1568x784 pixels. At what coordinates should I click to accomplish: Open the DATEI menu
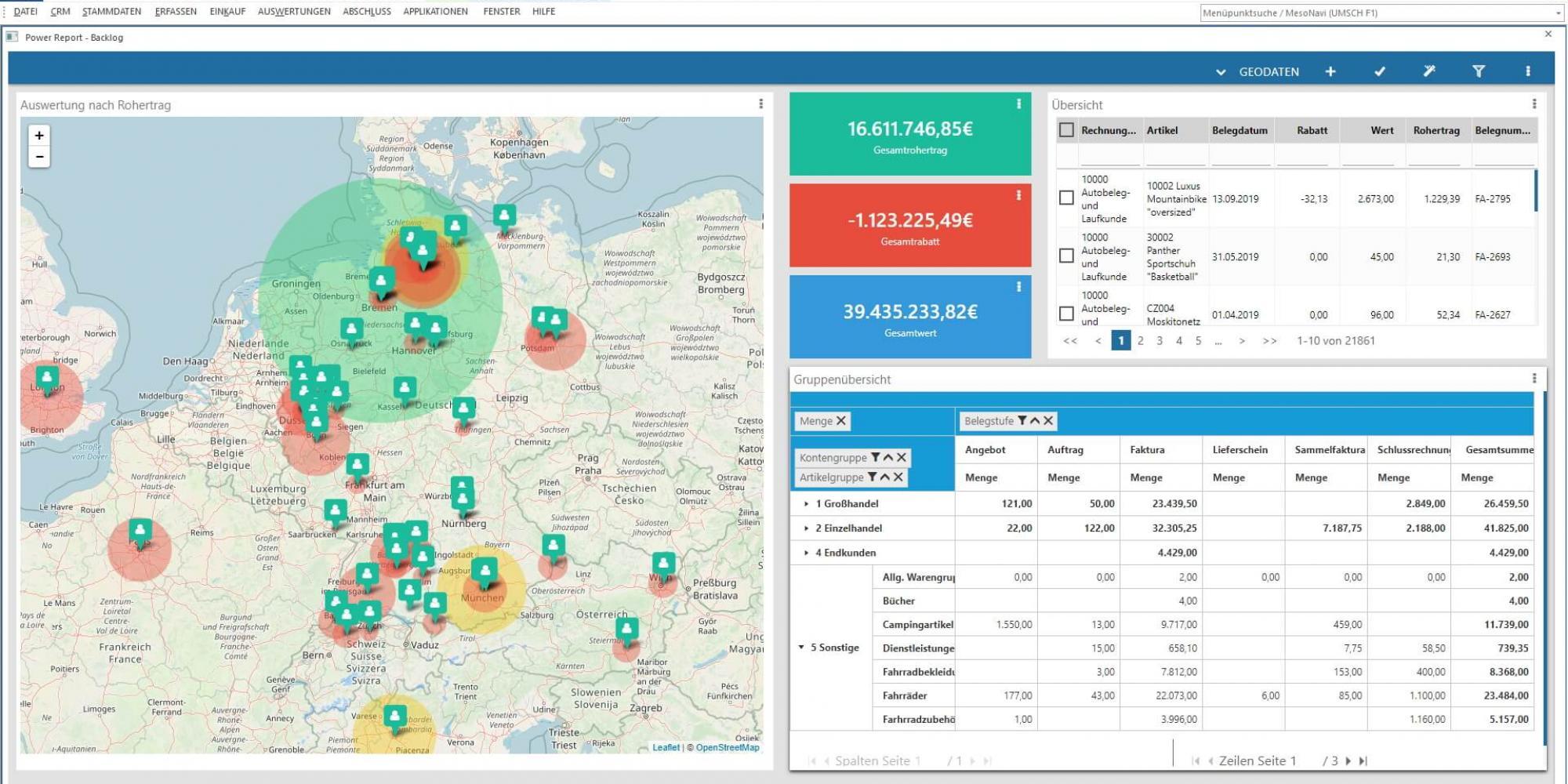pos(25,11)
